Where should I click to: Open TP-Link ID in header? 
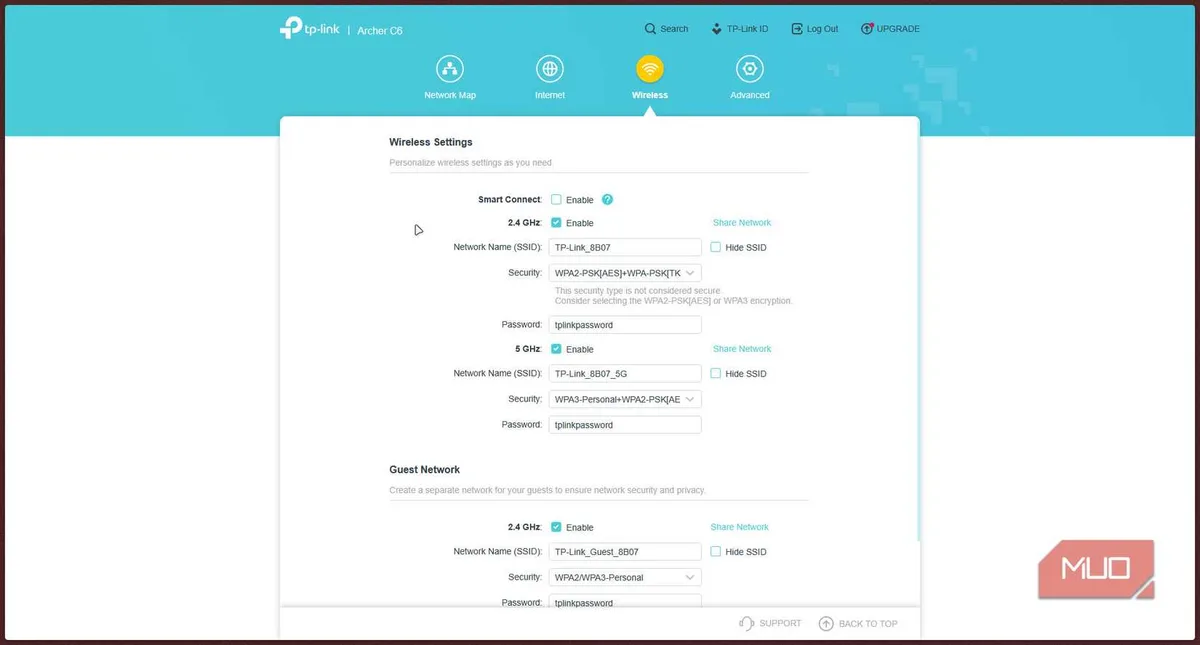[x=739, y=29]
